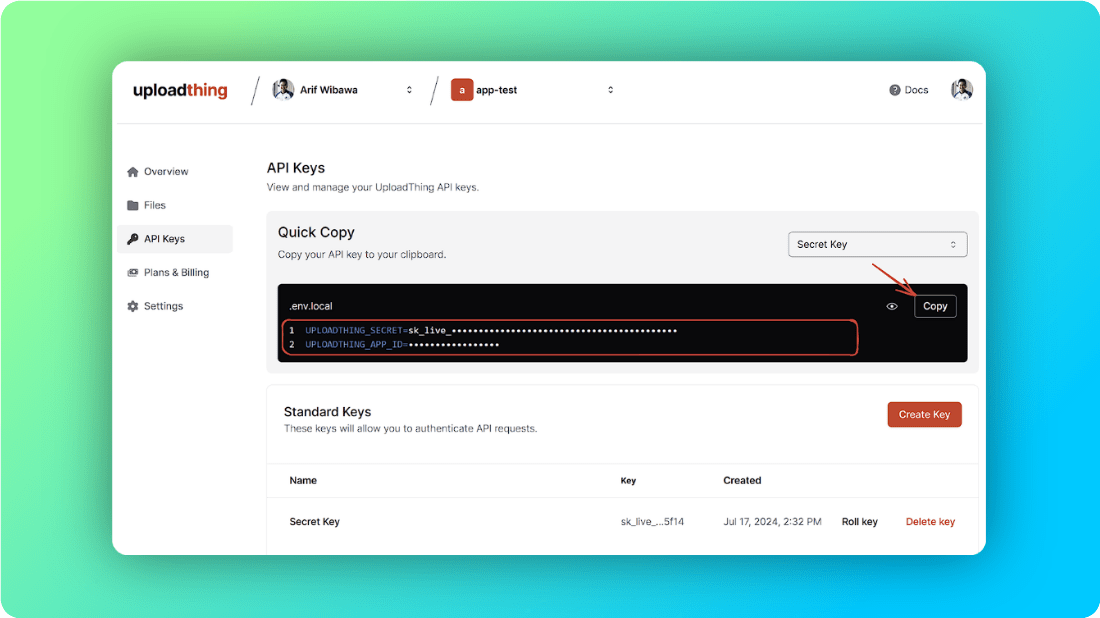The height and width of the screenshot is (618, 1100).
Task: Click the Standard Keys heading
Action: click(328, 412)
